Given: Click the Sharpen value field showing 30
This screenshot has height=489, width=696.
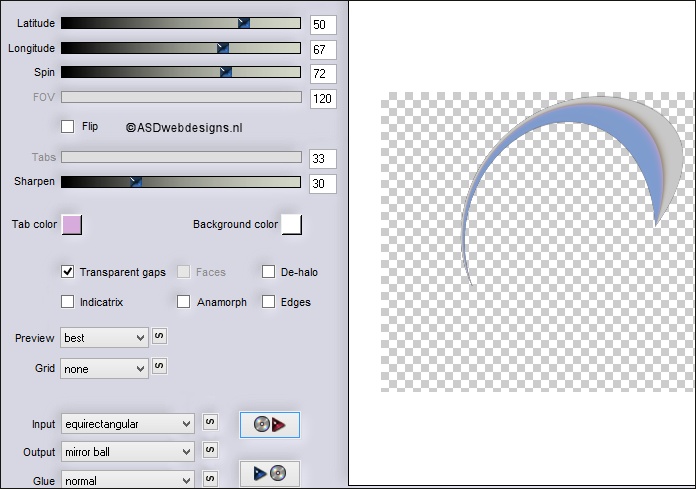Looking at the screenshot, I should [x=323, y=183].
